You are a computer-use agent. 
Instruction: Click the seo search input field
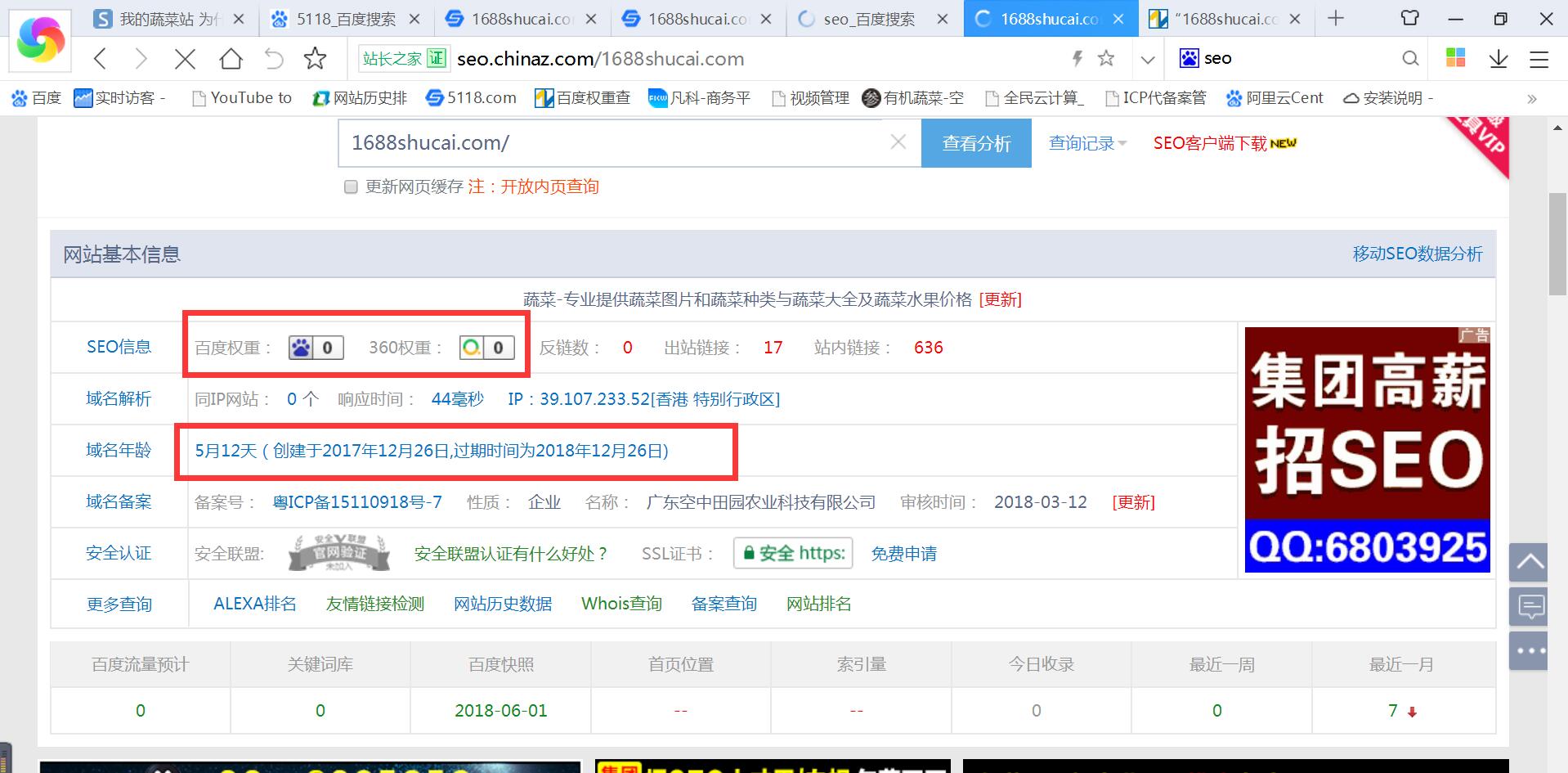(x=1275, y=58)
